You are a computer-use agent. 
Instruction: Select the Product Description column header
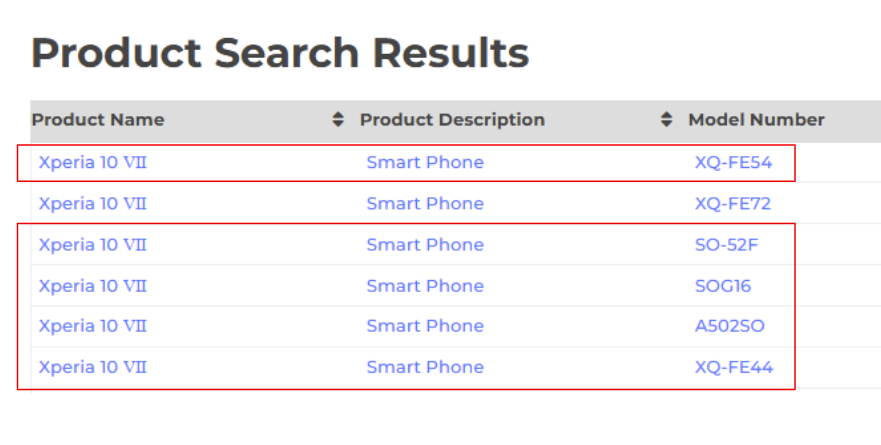(452, 120)
